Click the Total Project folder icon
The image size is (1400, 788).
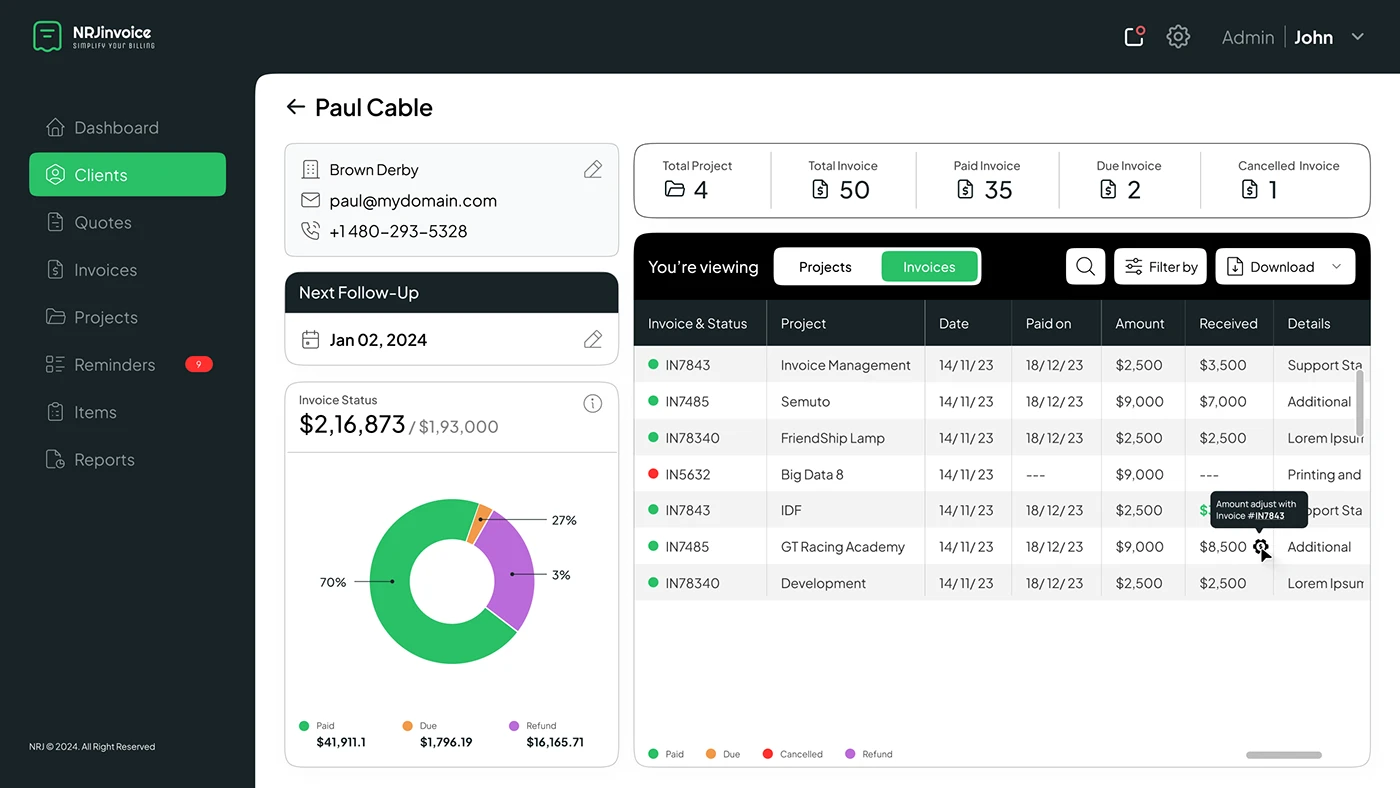coord(675,189)
